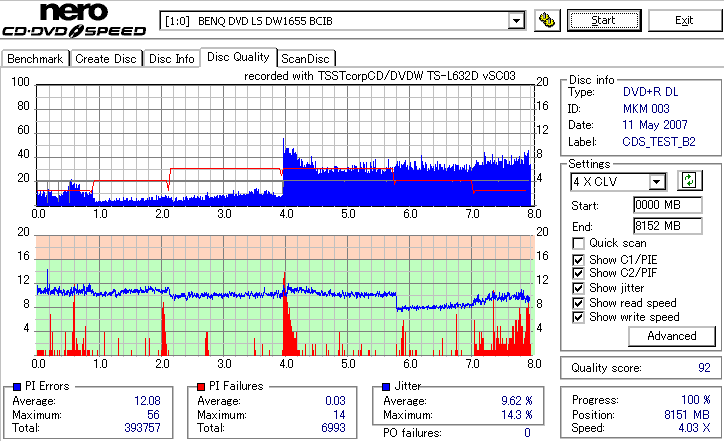This screenshot has width=724, height=441.
Task: Open the BENQ drive selection dropdown
Action: click(x=516, y=21)
